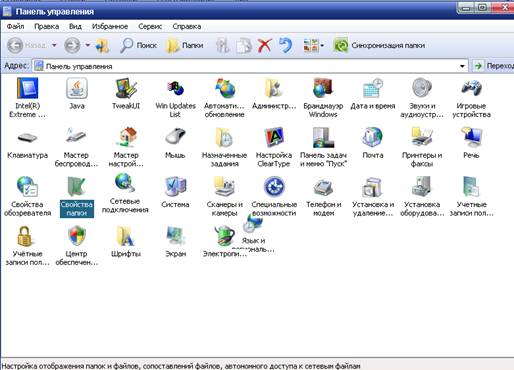Click the Move To toolbar icon
This screenshot has height=370, width=514.
[223, 45]
